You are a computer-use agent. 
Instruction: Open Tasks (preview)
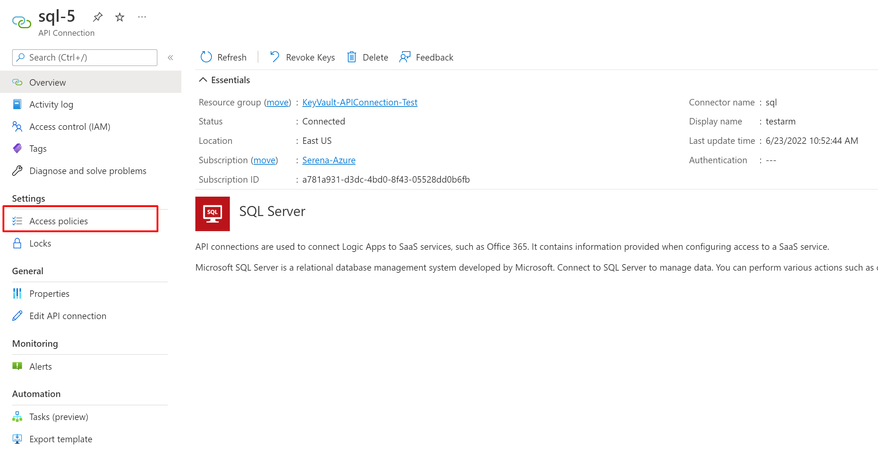coord(59,417)
